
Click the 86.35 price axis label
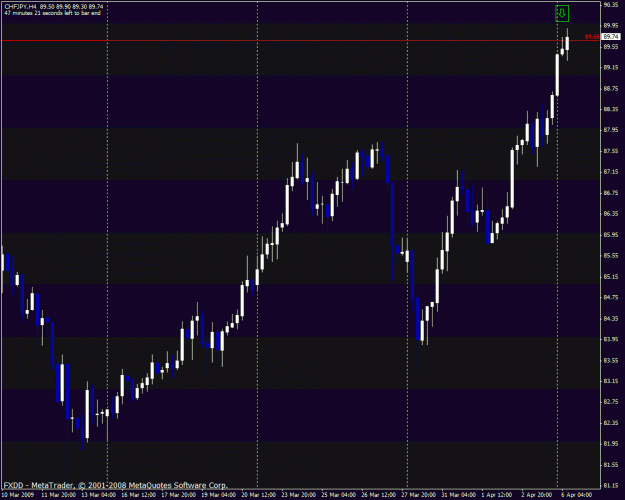click(x=611, y=214)
